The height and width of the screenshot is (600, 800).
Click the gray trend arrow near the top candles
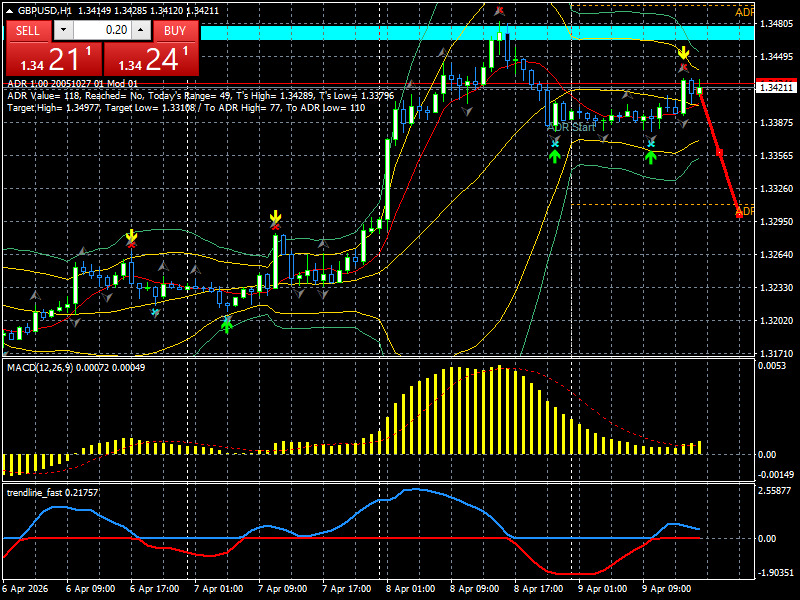click(442, 50)
